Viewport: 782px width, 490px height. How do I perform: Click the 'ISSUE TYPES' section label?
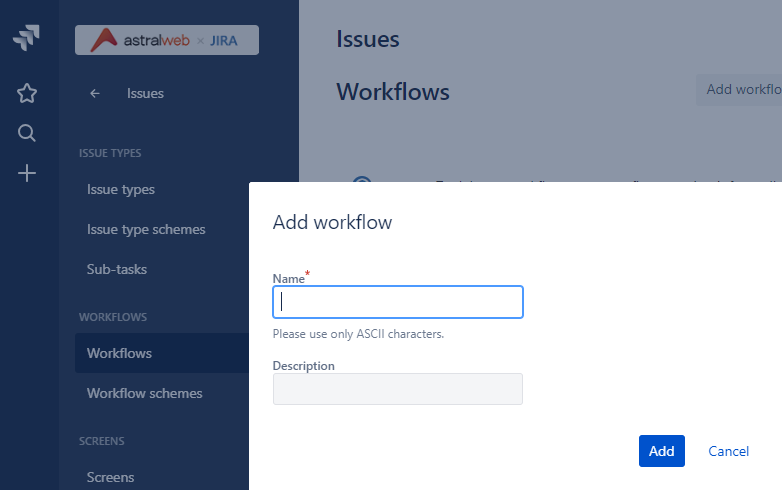coord(110,153)
